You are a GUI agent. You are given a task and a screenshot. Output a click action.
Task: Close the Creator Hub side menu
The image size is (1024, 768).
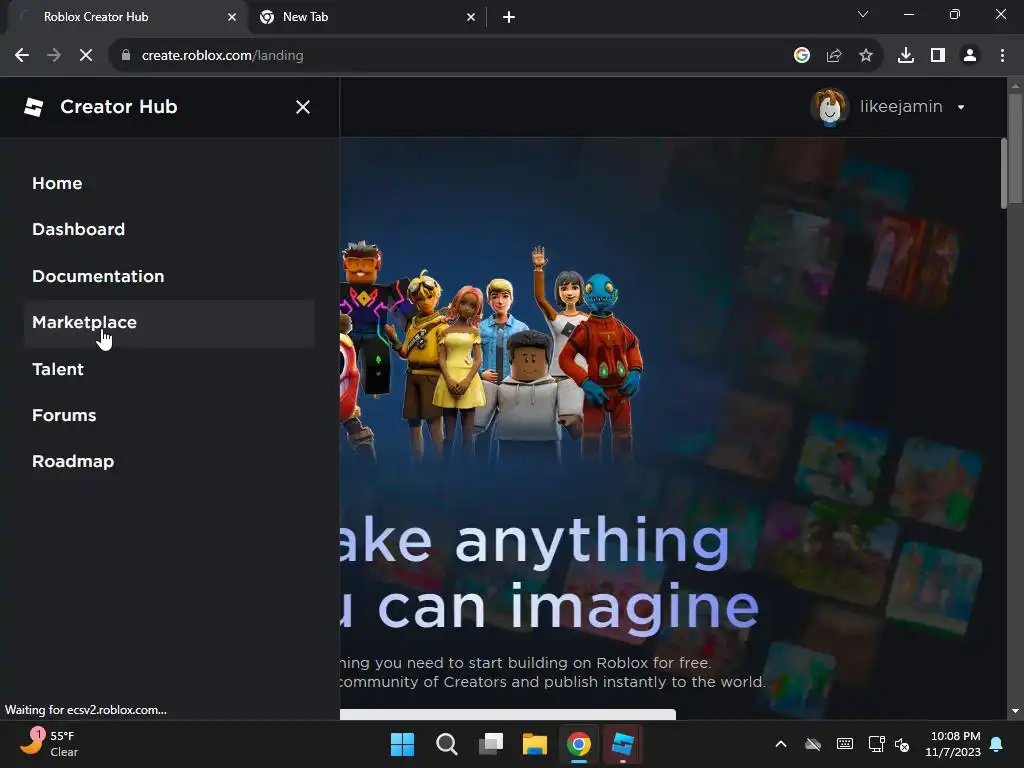[x=302, y=107]
